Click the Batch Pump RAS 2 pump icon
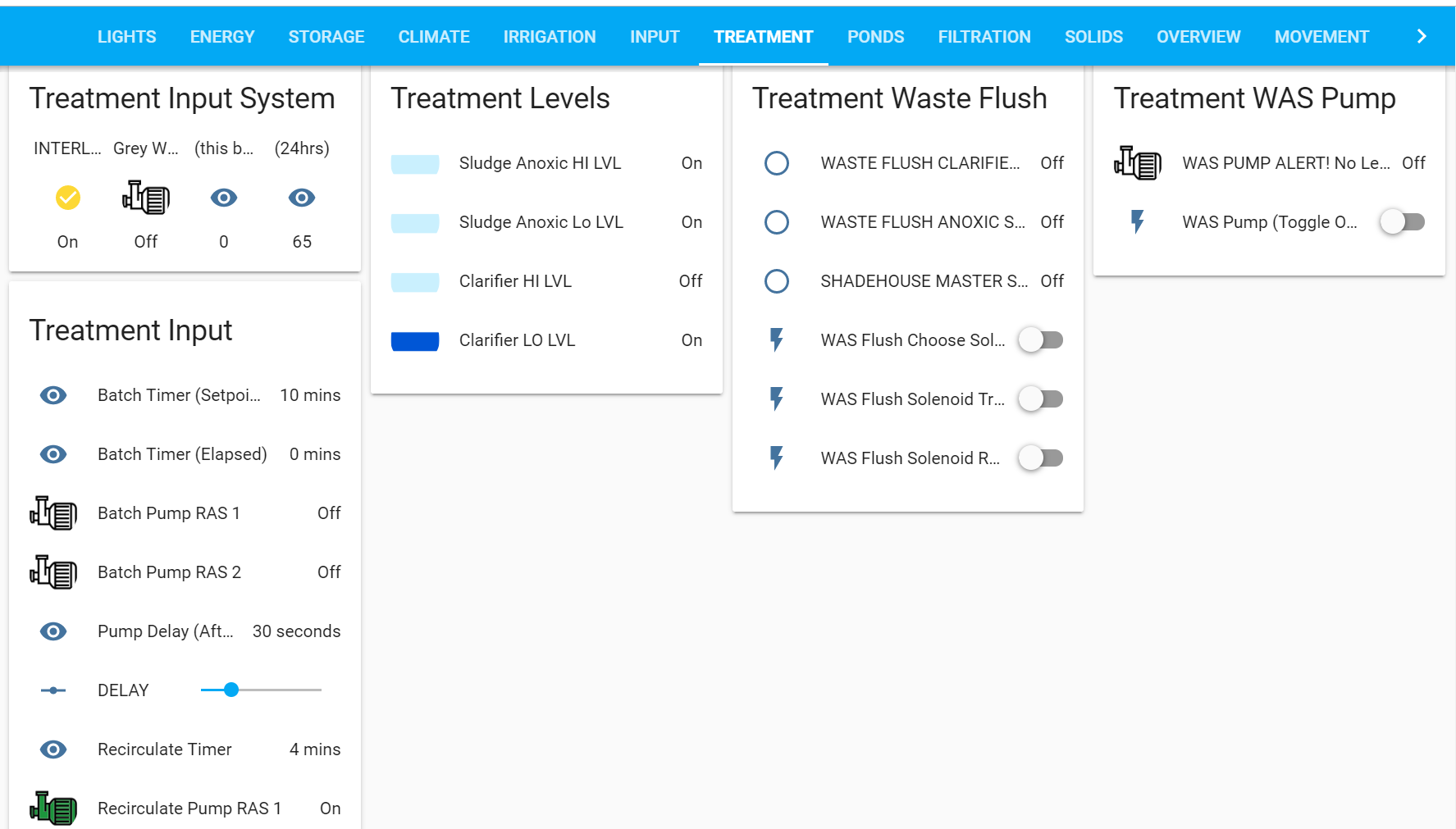This screenshot has width=1456, height=829. point(53,572)
